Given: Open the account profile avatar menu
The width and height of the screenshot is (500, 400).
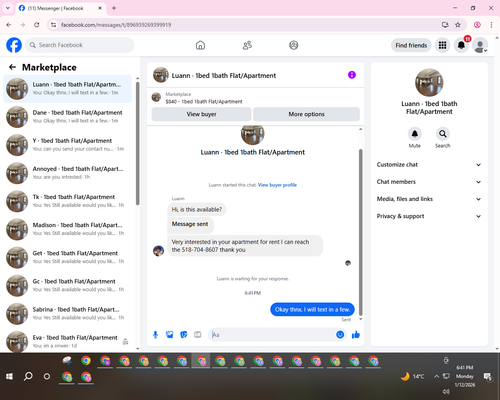Looking at the screenshot, I should pos(480,45).
